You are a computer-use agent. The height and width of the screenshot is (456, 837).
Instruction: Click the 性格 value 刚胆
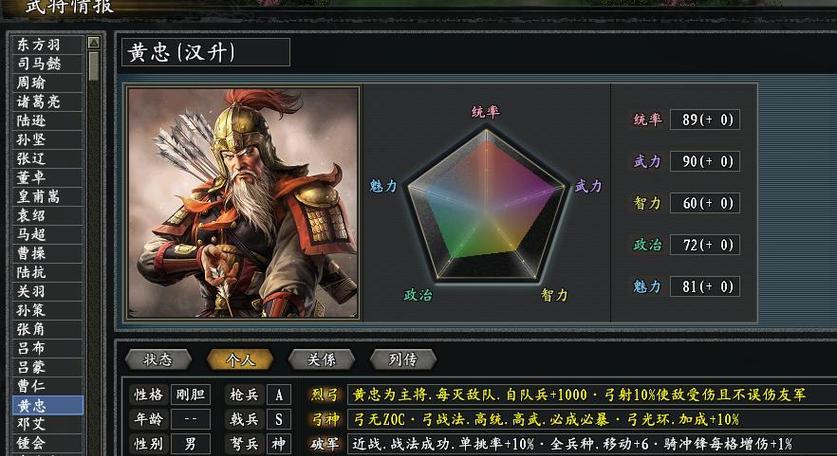(191, 395)
